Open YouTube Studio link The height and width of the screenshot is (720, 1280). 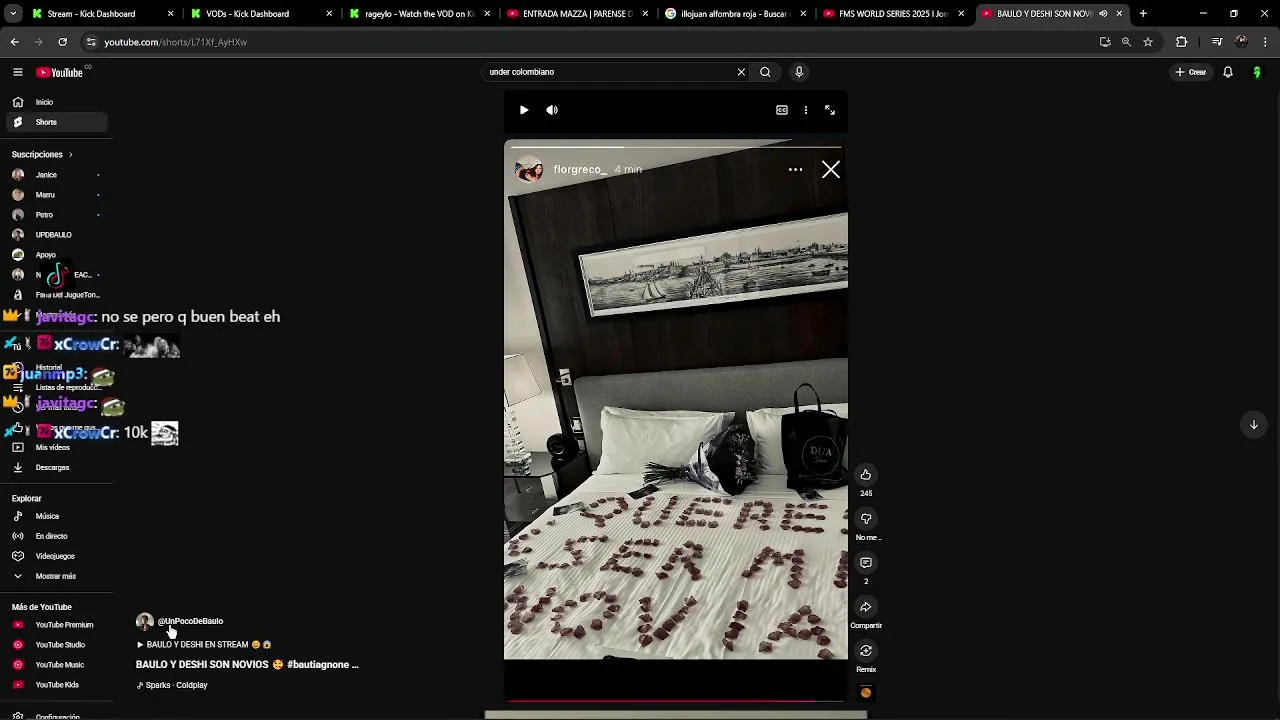[56, 645]
